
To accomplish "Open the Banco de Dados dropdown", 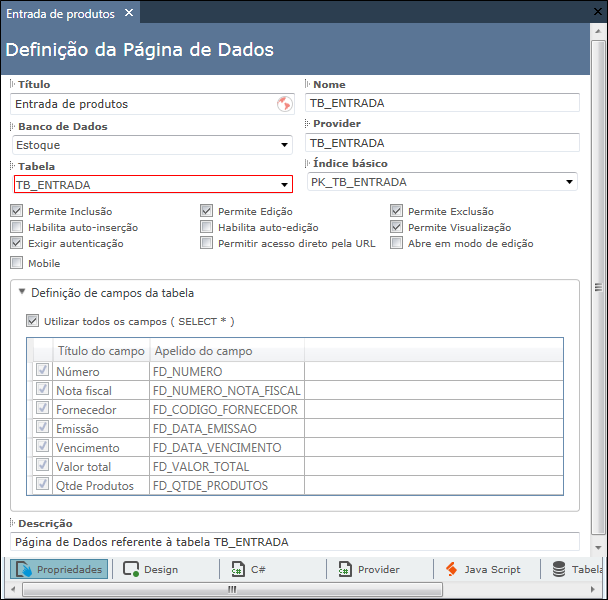I will (x=284, y=145).
